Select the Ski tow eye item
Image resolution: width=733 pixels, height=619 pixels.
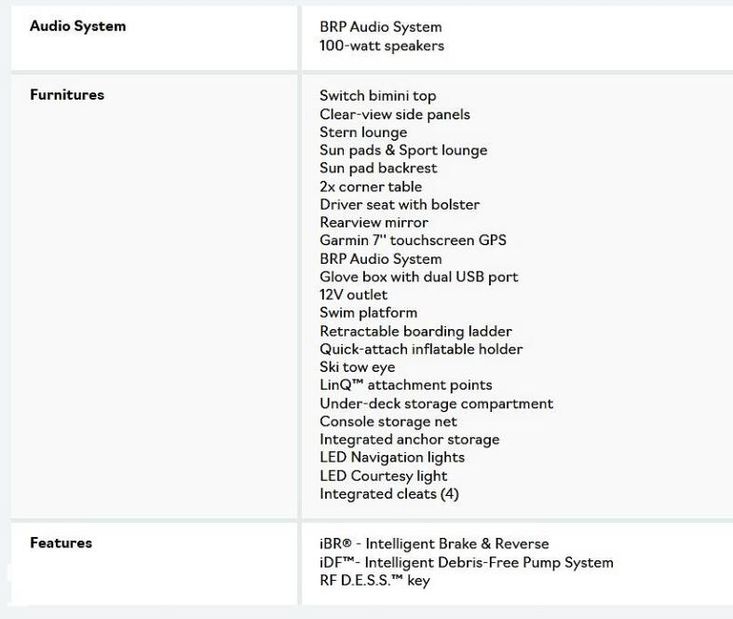click(x=357, y=367)
